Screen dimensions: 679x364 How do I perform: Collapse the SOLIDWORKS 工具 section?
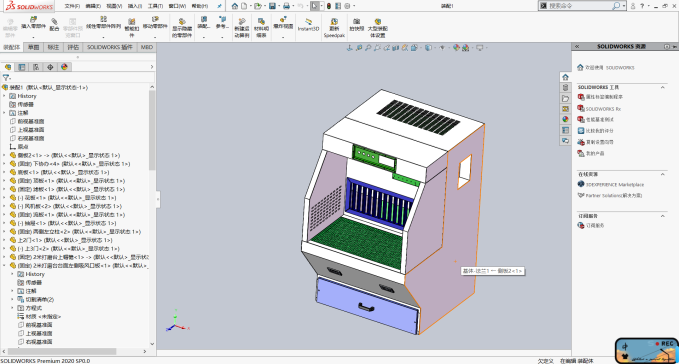[x=663, y=87]
